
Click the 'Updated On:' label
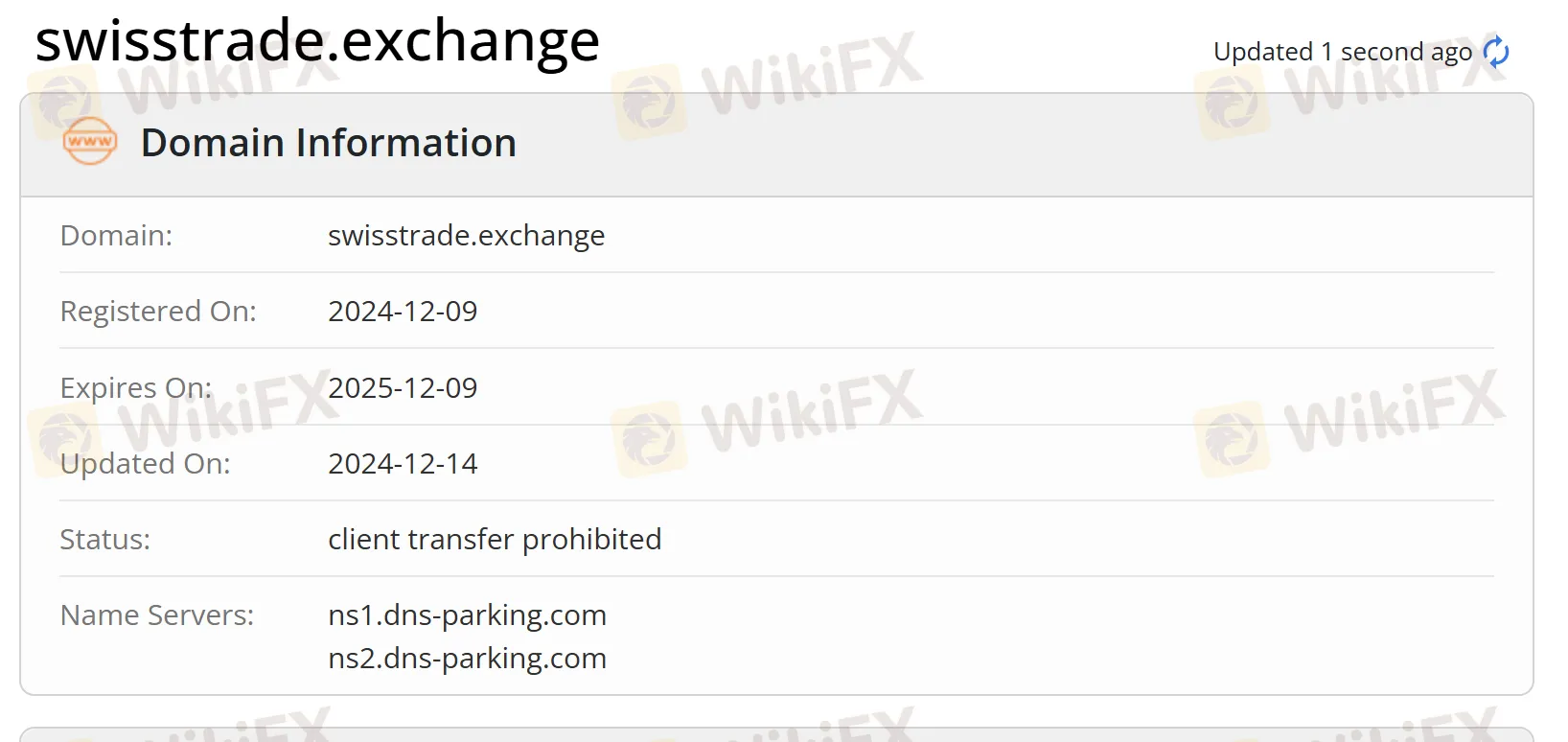[145, 464]
